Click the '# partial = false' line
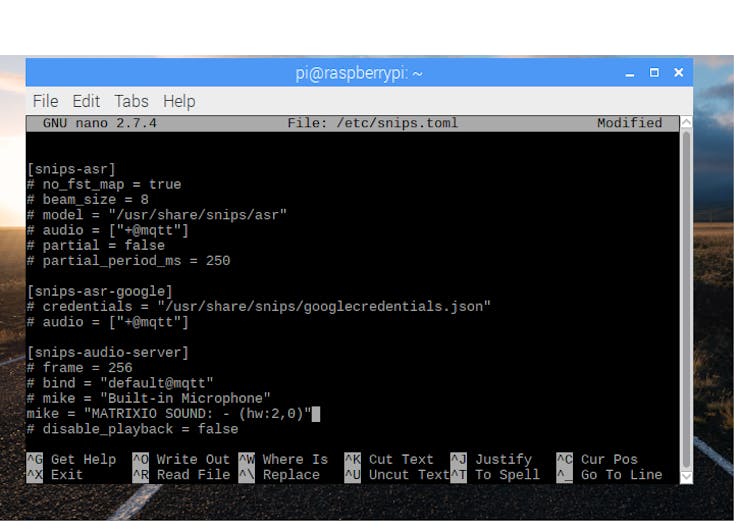This screenshot has height=529, width=740. (x=96, y=245)
